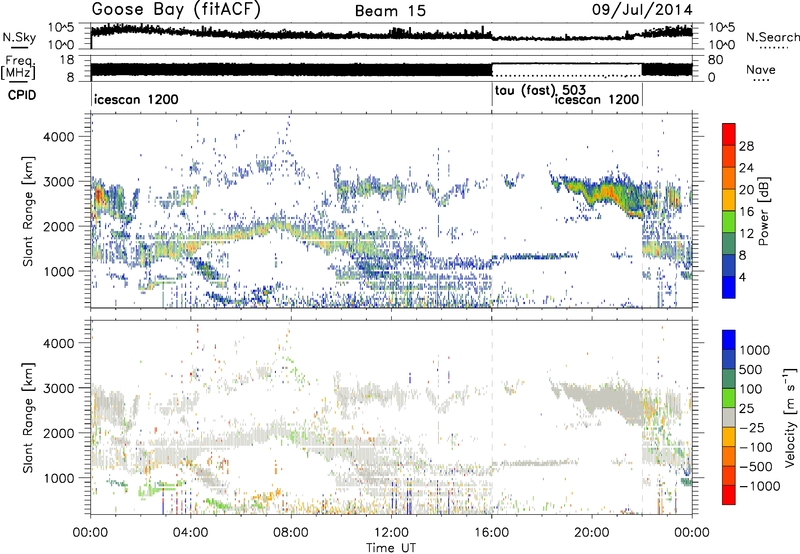This screenshot has height=554, width=800.
Task: Click the 'Nave' legend label
Action: click(x=761, y=69)
